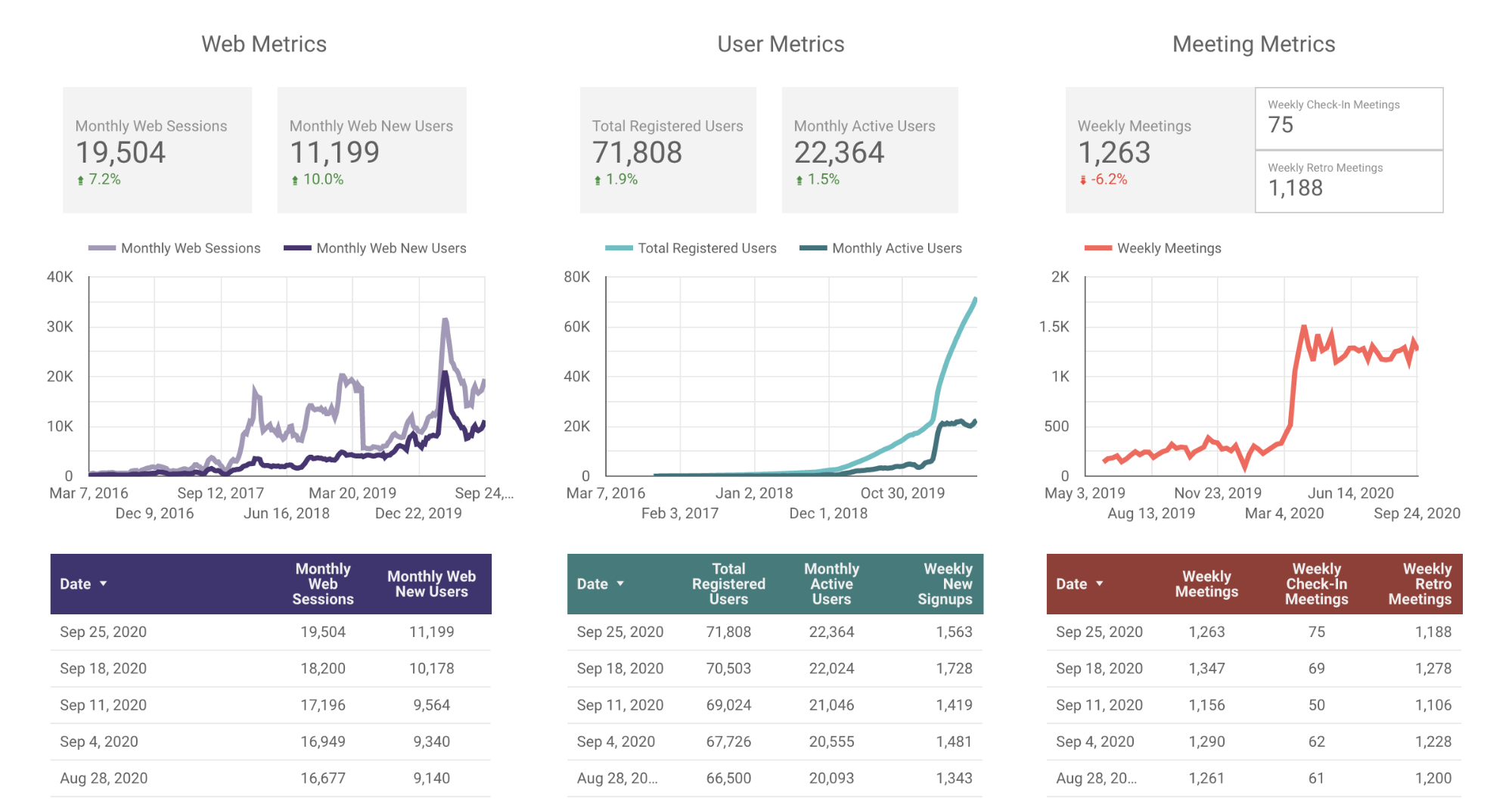Screen dimensions: 1512x805
Task: Click the 40K axis label on Web chart
Action: click(x=60, y=277)
